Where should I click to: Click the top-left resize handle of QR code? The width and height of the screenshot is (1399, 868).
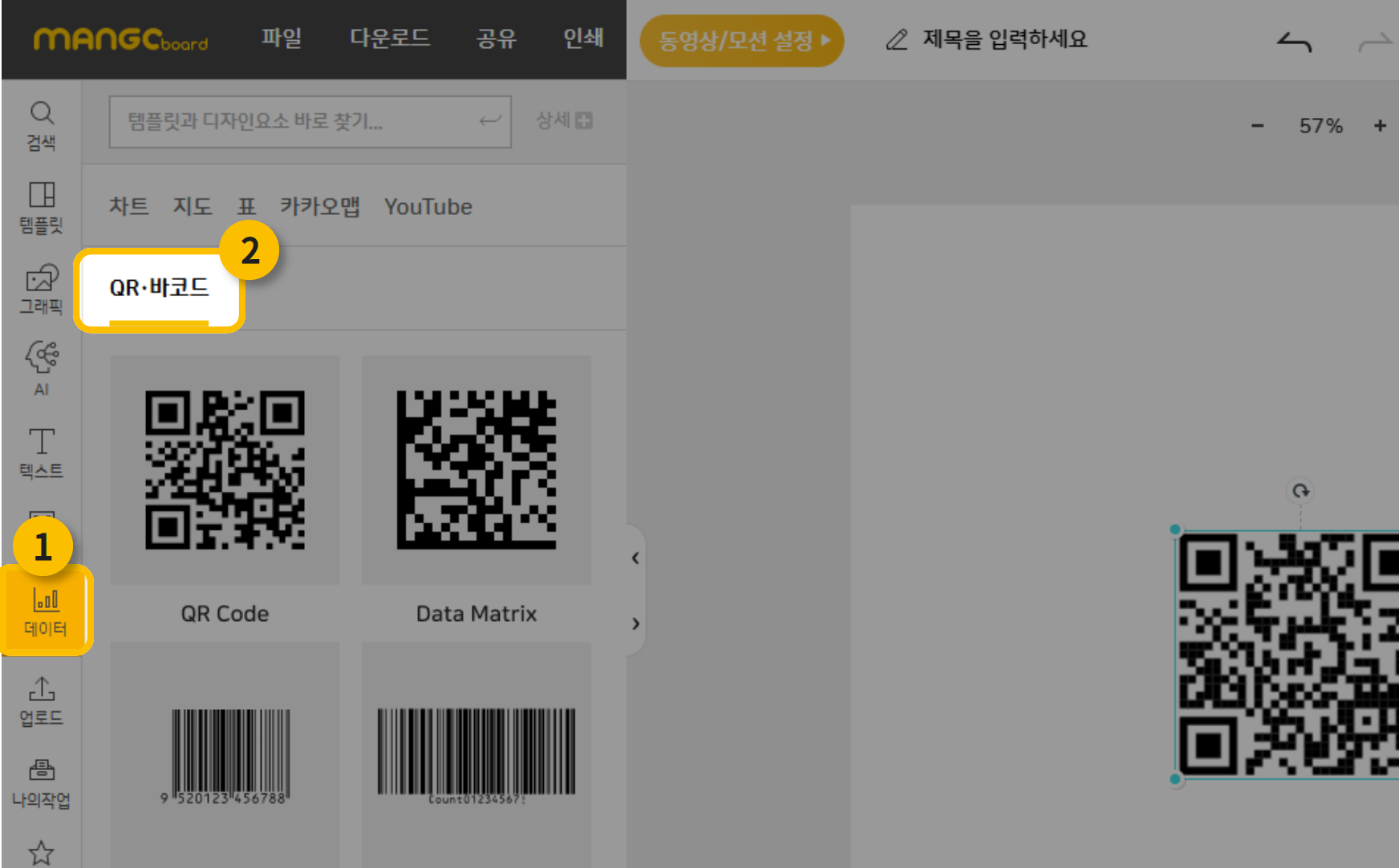point(1175,529)
